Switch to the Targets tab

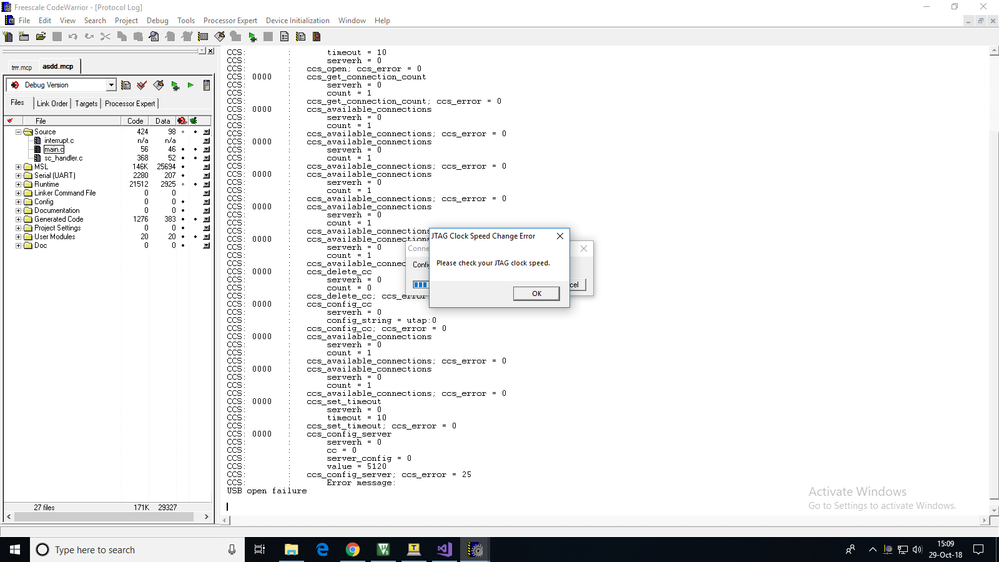86,103
